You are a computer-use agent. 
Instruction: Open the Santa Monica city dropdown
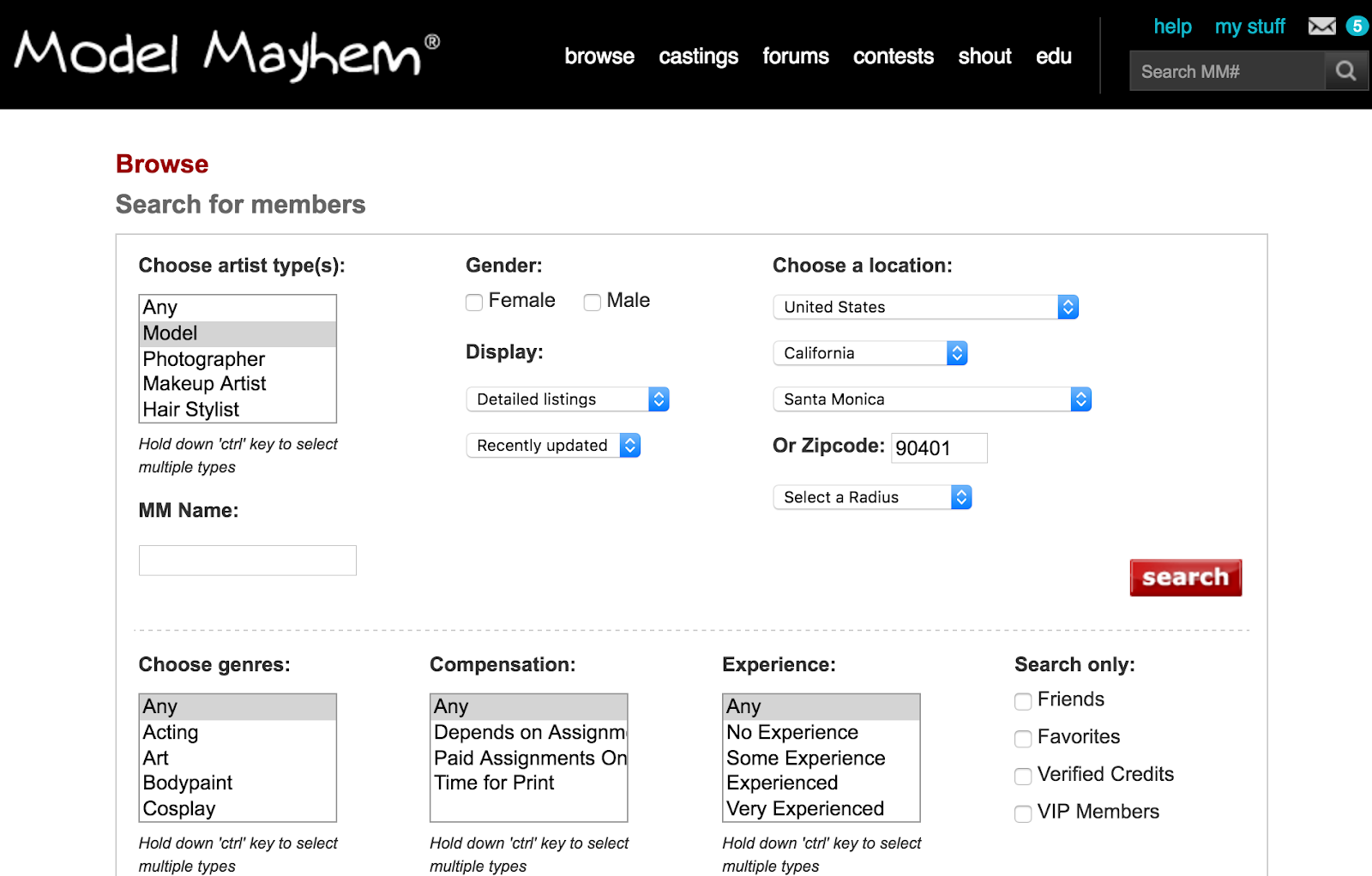coord(932,399)
